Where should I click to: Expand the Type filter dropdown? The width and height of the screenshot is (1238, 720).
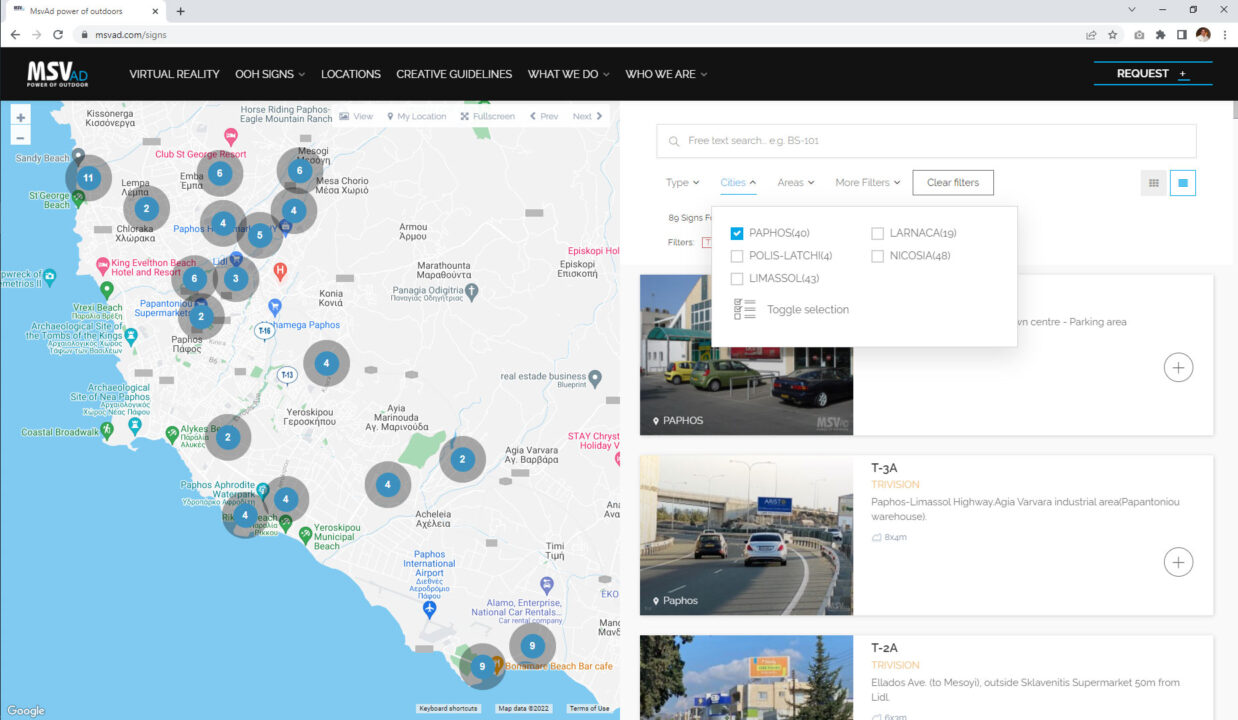[682, 183]
